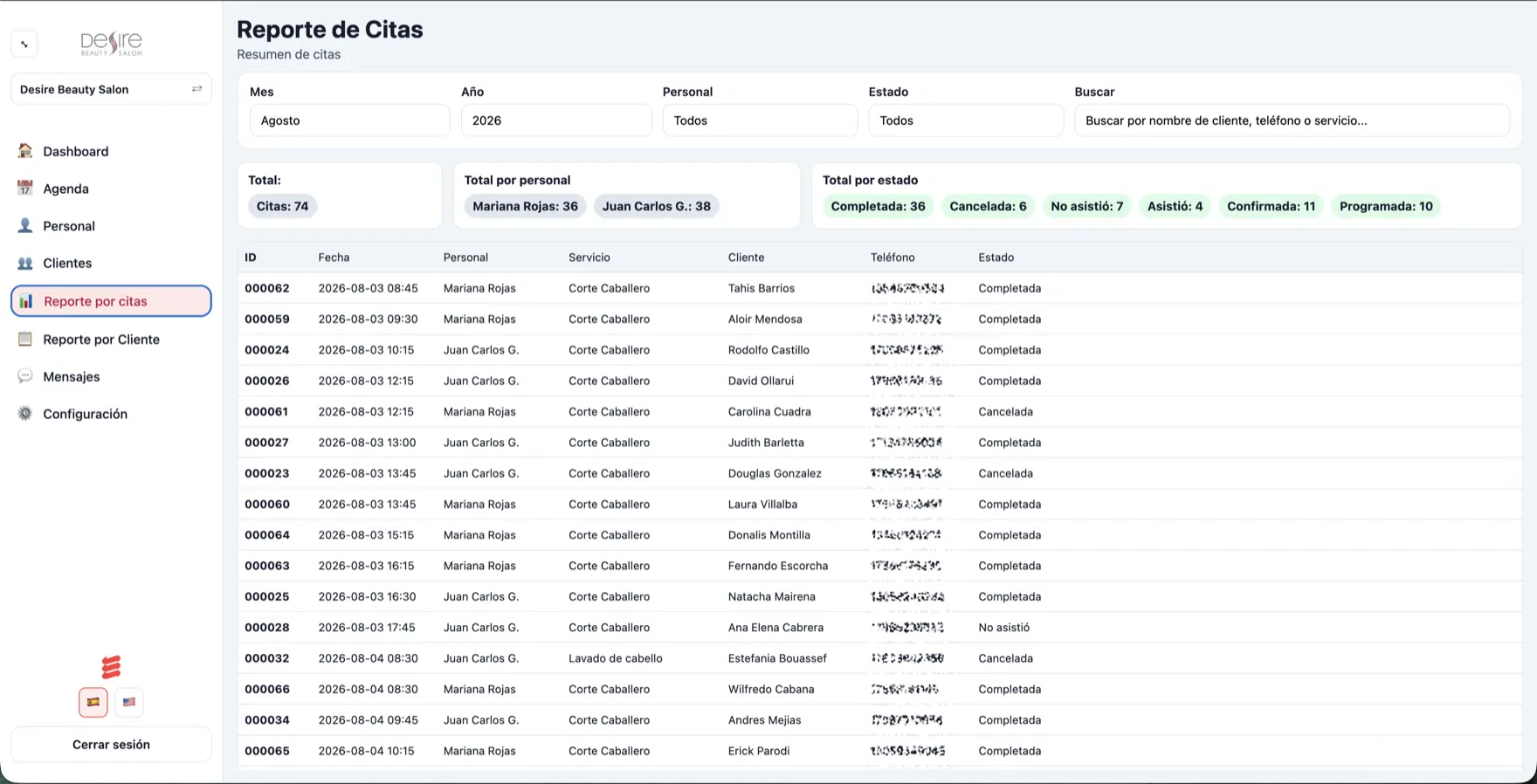Screen dimensions: 1537x784
Task: Select the Mariana Rojas: 36 chip
Action: coord(526,206)
